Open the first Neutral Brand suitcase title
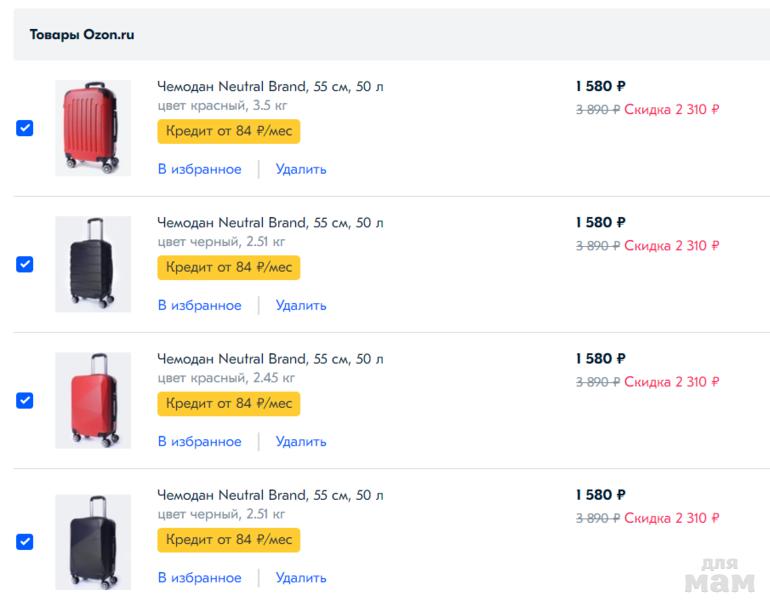 [x=270, y=87]
